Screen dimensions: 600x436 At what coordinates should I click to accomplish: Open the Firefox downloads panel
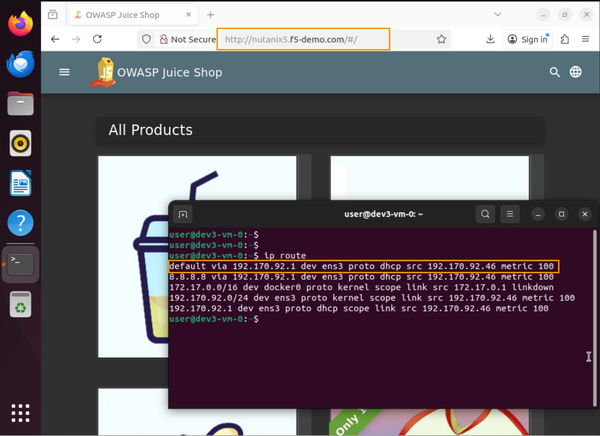click(x=491, y=39)
